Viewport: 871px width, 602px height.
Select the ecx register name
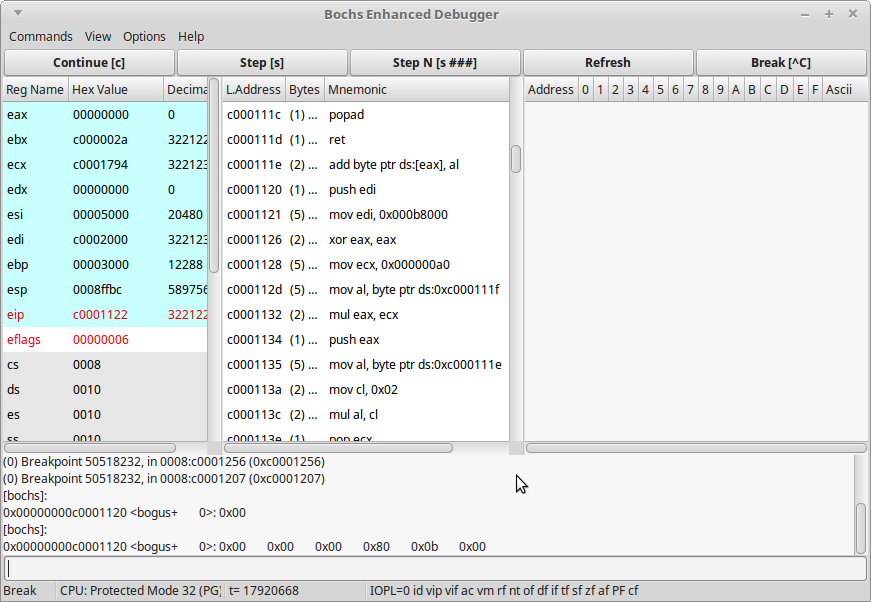pos(17,164)
